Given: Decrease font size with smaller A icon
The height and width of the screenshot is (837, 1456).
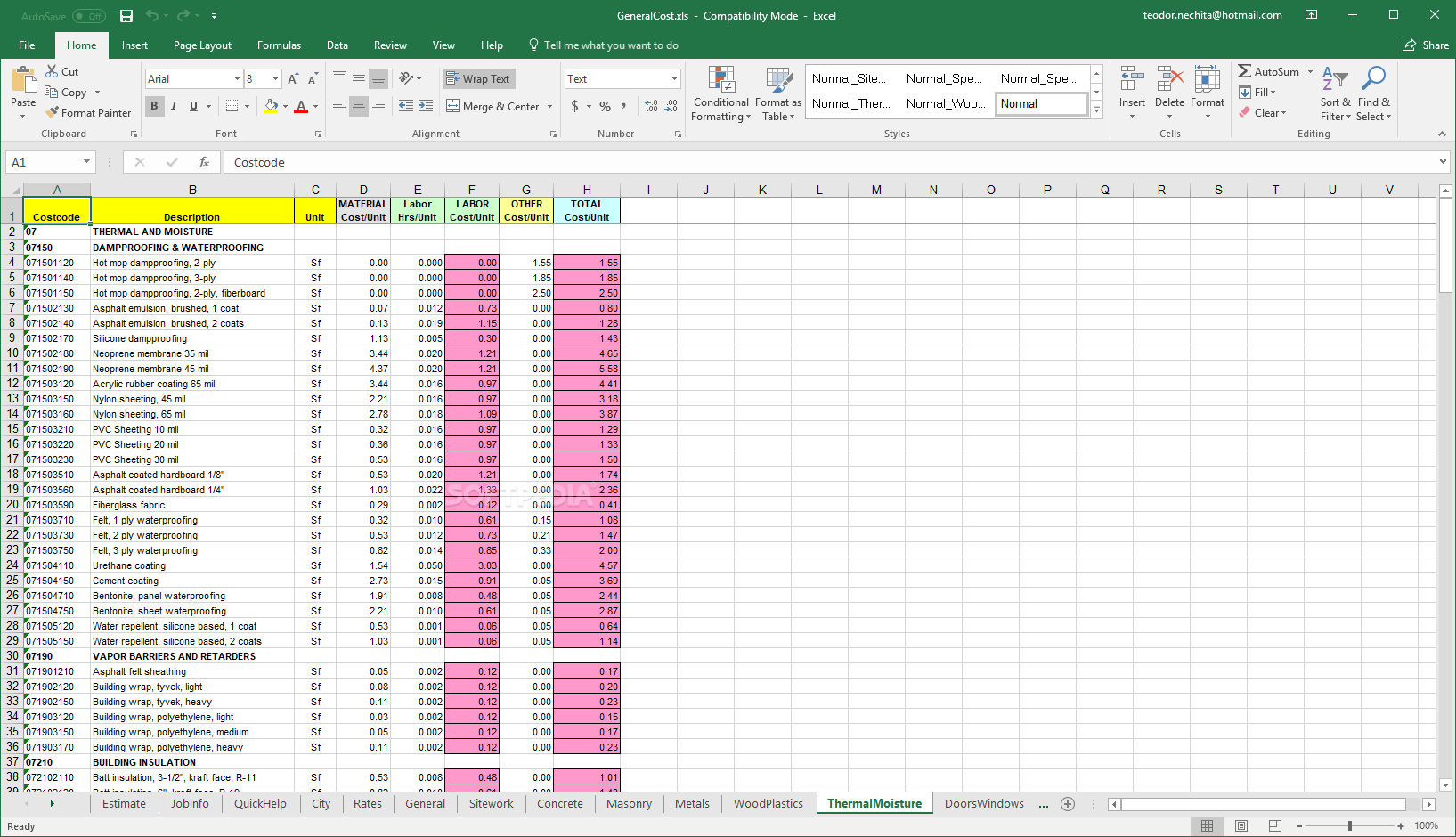Looking at the screenshot, I should point(312,79).
